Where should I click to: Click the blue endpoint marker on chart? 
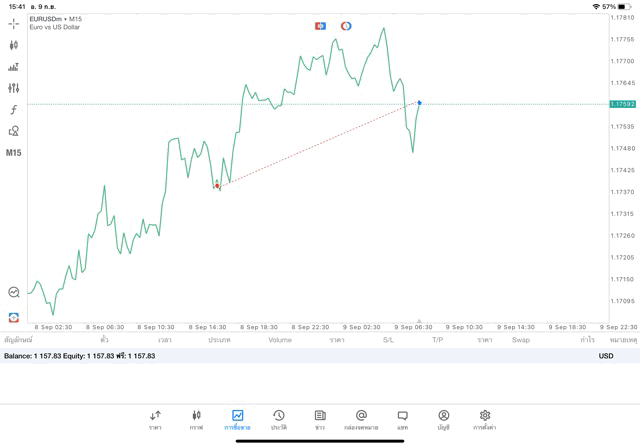coord(419,103)
